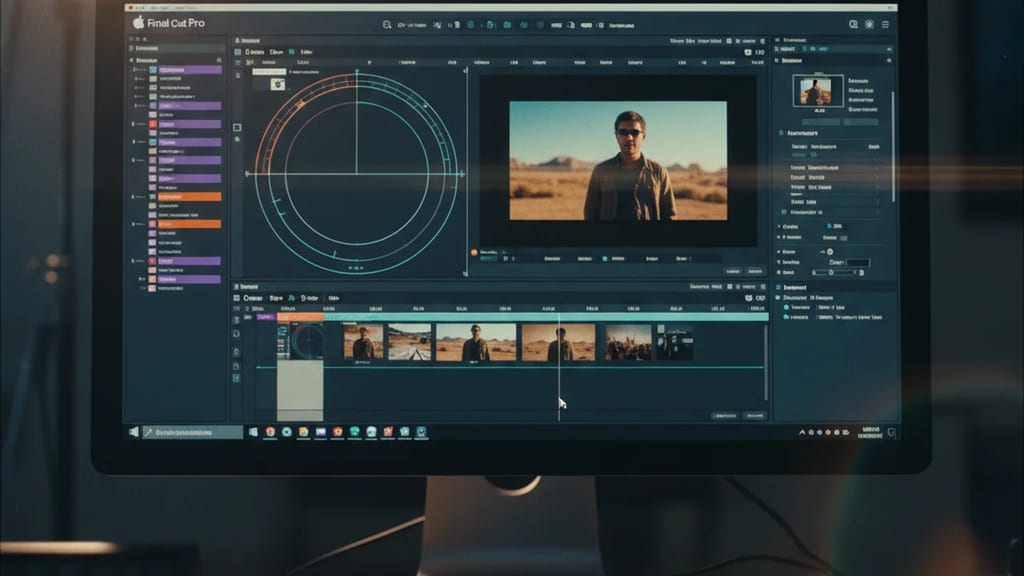Click the left button at the timeline's bottom edge
This screenshot has height=576, width=1024.
coord(724,415)
